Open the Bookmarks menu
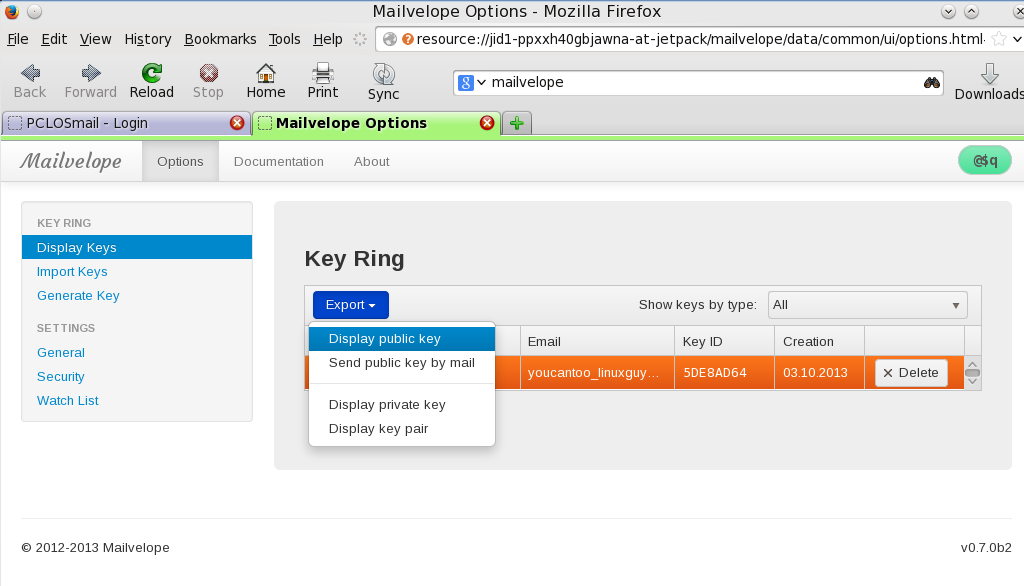This screenshot has width=1024, height=586. pos(220,39)
